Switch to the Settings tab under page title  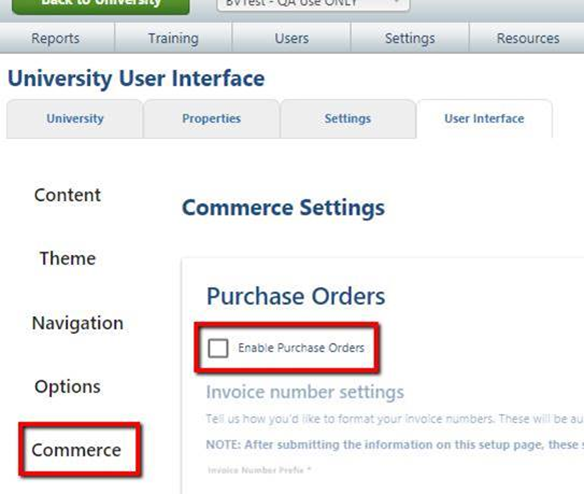(x=347, y=119)
